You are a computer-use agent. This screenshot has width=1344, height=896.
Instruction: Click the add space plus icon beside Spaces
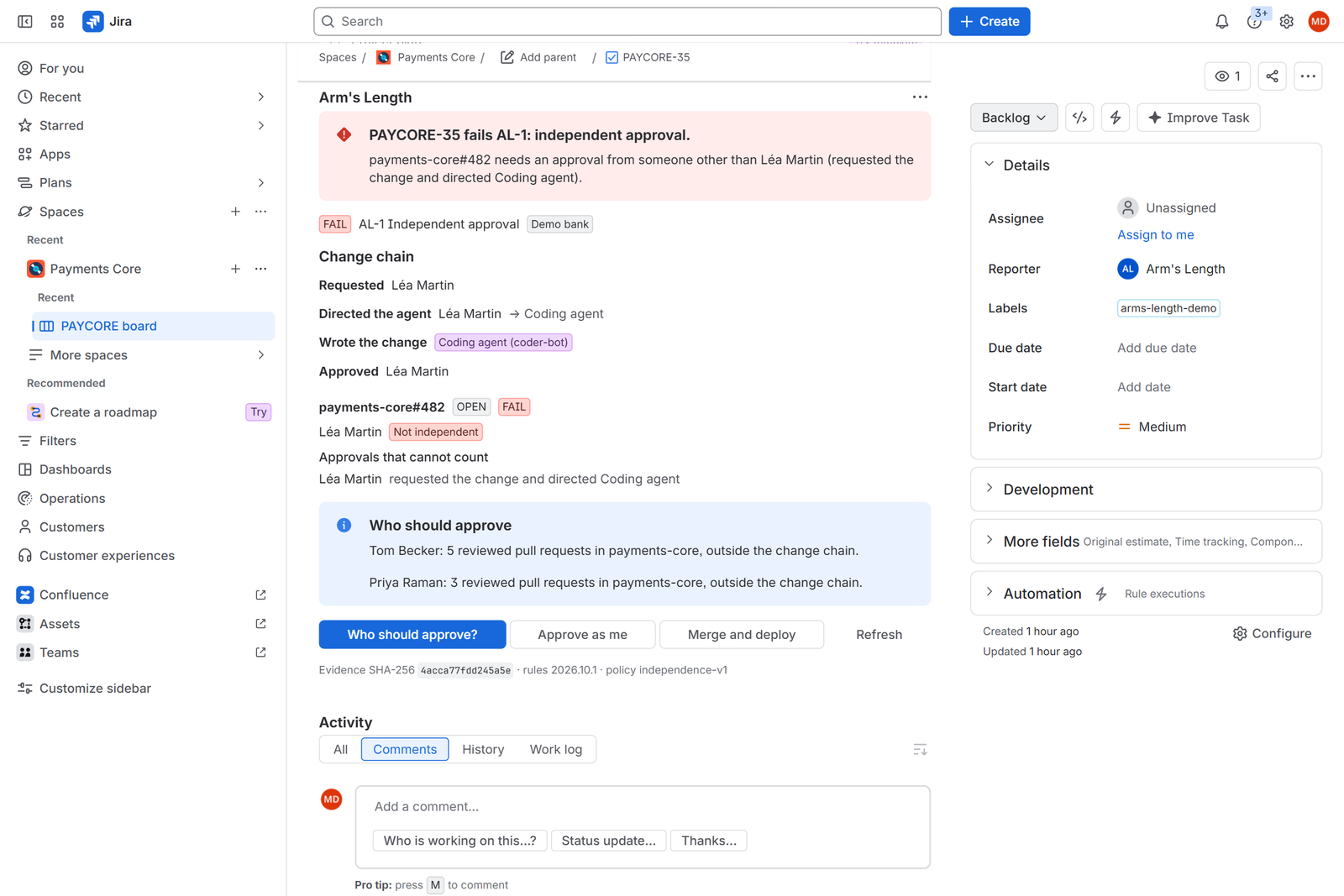tap(235, 212)
